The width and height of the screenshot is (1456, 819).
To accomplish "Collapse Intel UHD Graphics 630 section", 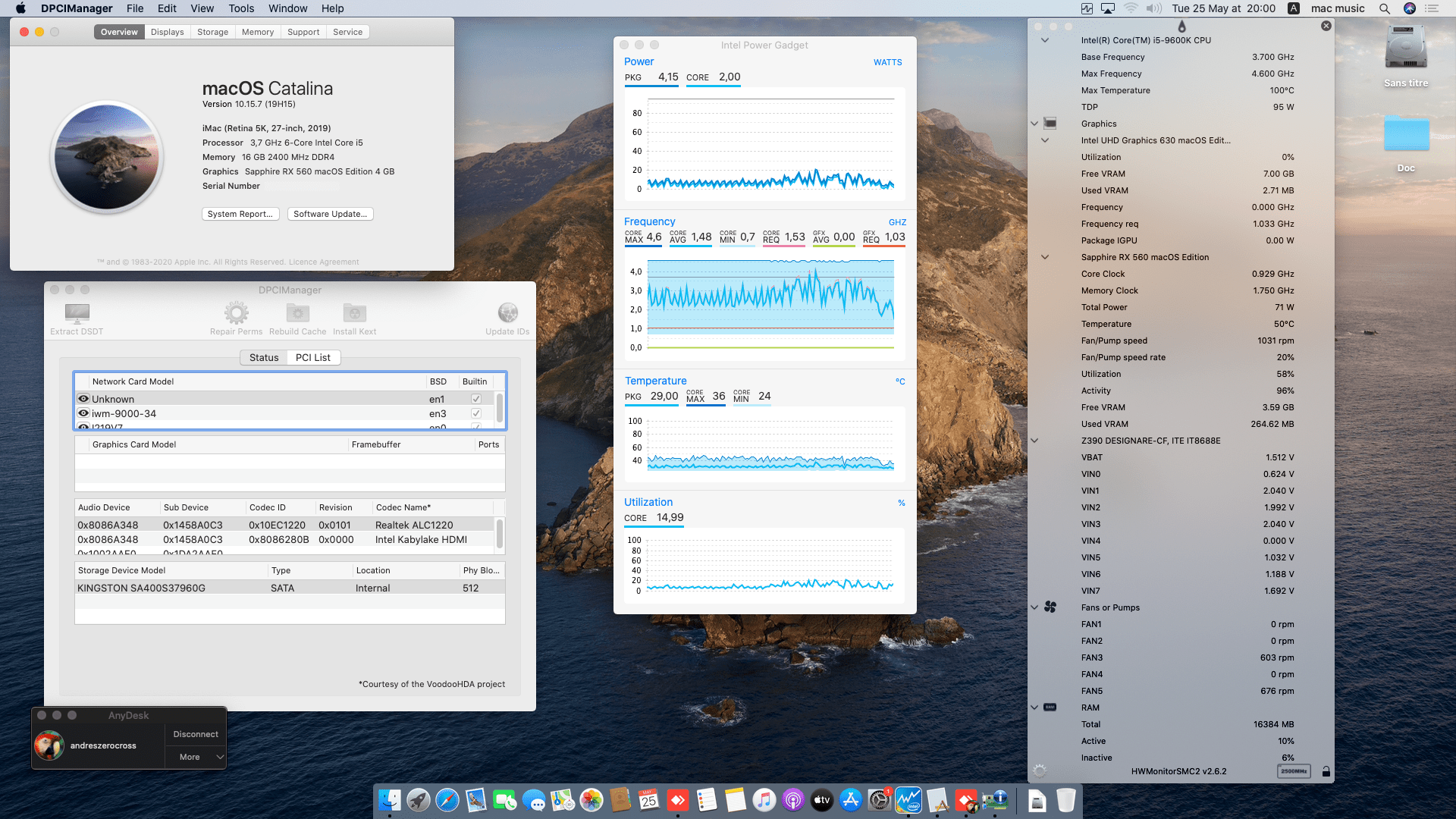I will 1044,140.
